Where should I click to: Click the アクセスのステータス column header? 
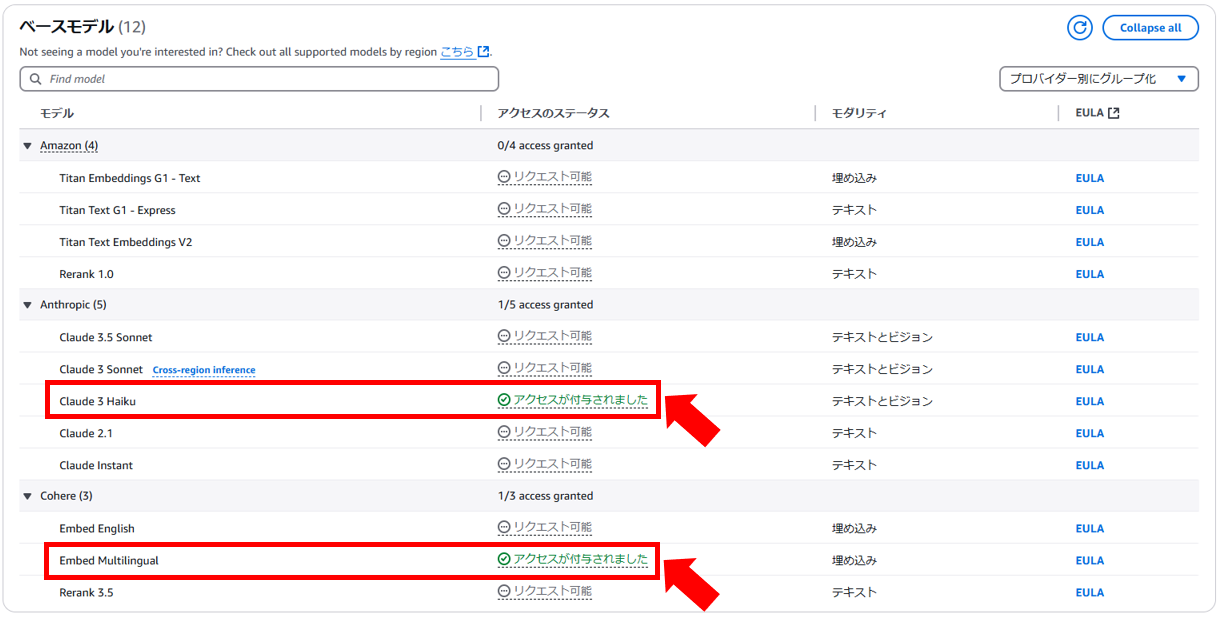tap(553, 113)
